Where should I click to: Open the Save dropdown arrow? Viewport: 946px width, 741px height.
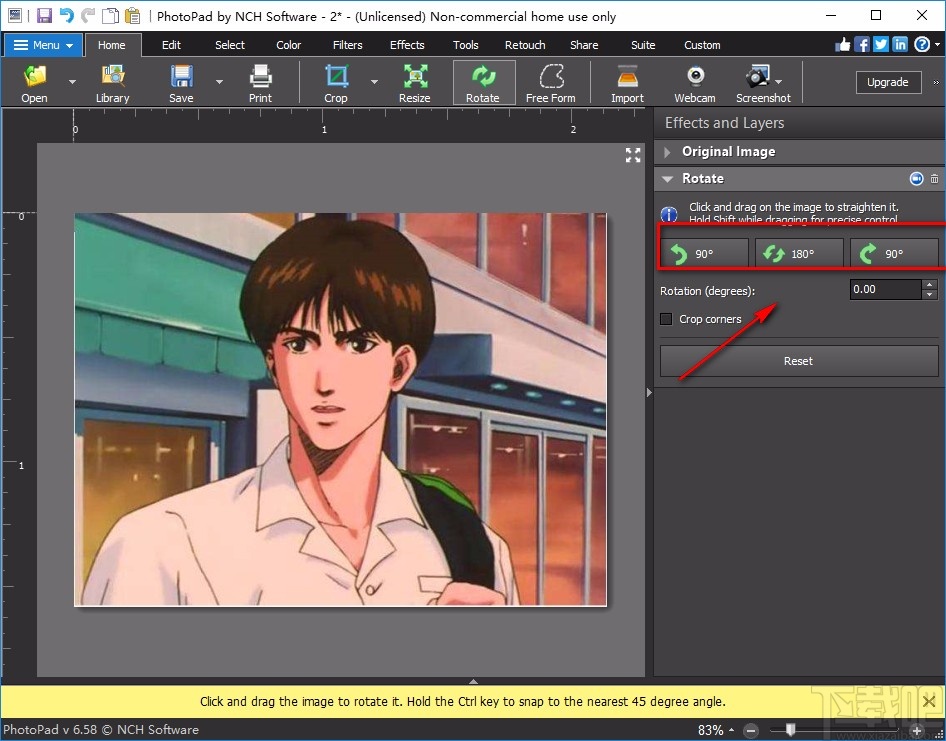coord(219,82)
